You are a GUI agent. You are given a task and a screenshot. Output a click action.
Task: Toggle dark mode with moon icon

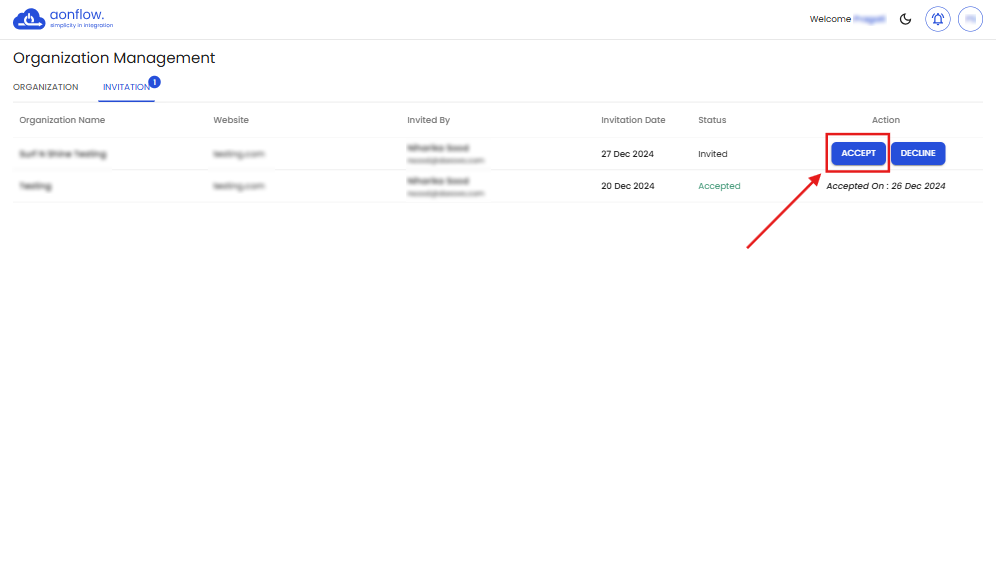[906, 19]
